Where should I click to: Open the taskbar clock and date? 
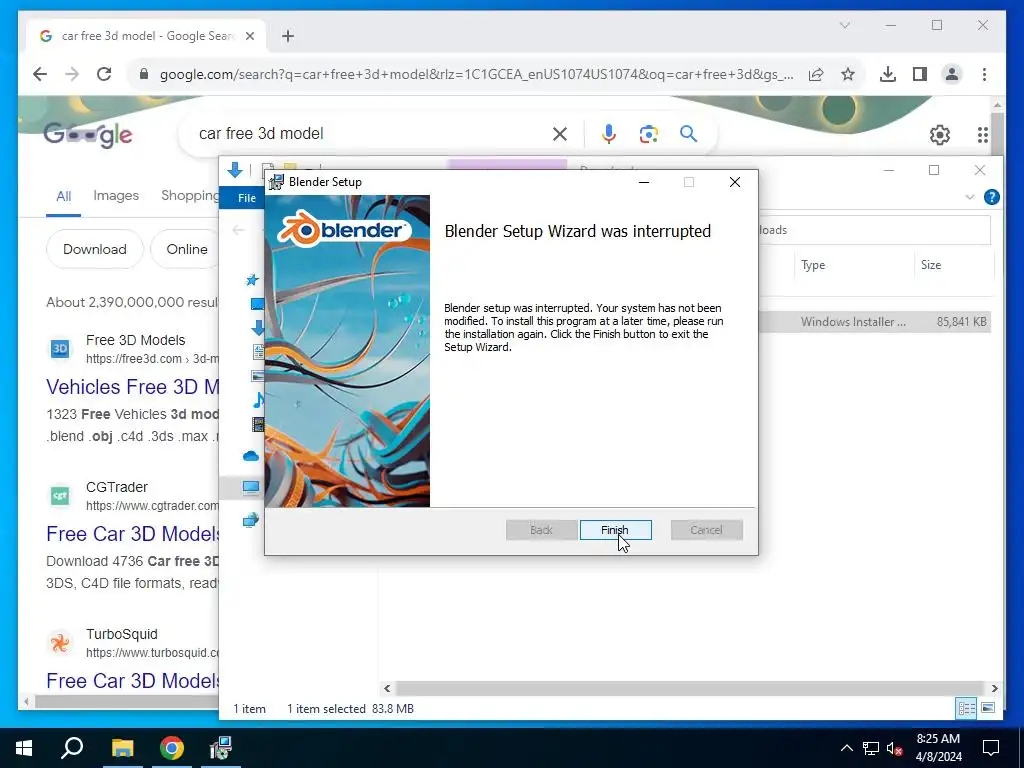[x=938, y=748]
